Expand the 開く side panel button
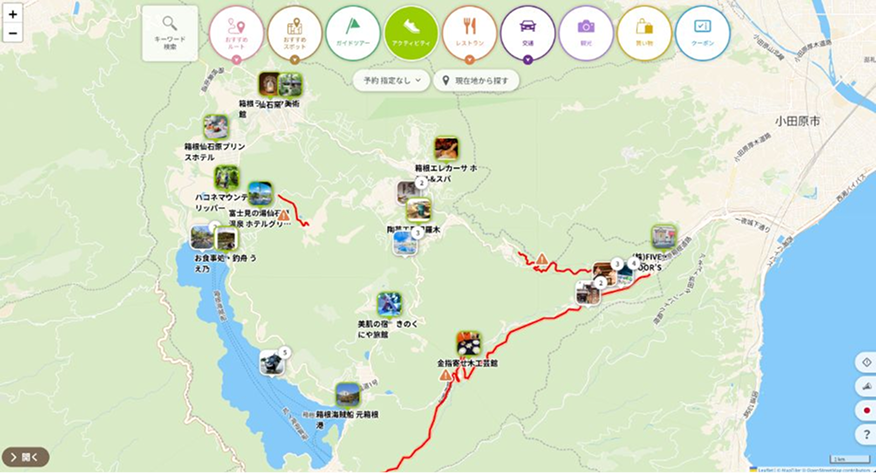 coord(25,457)
